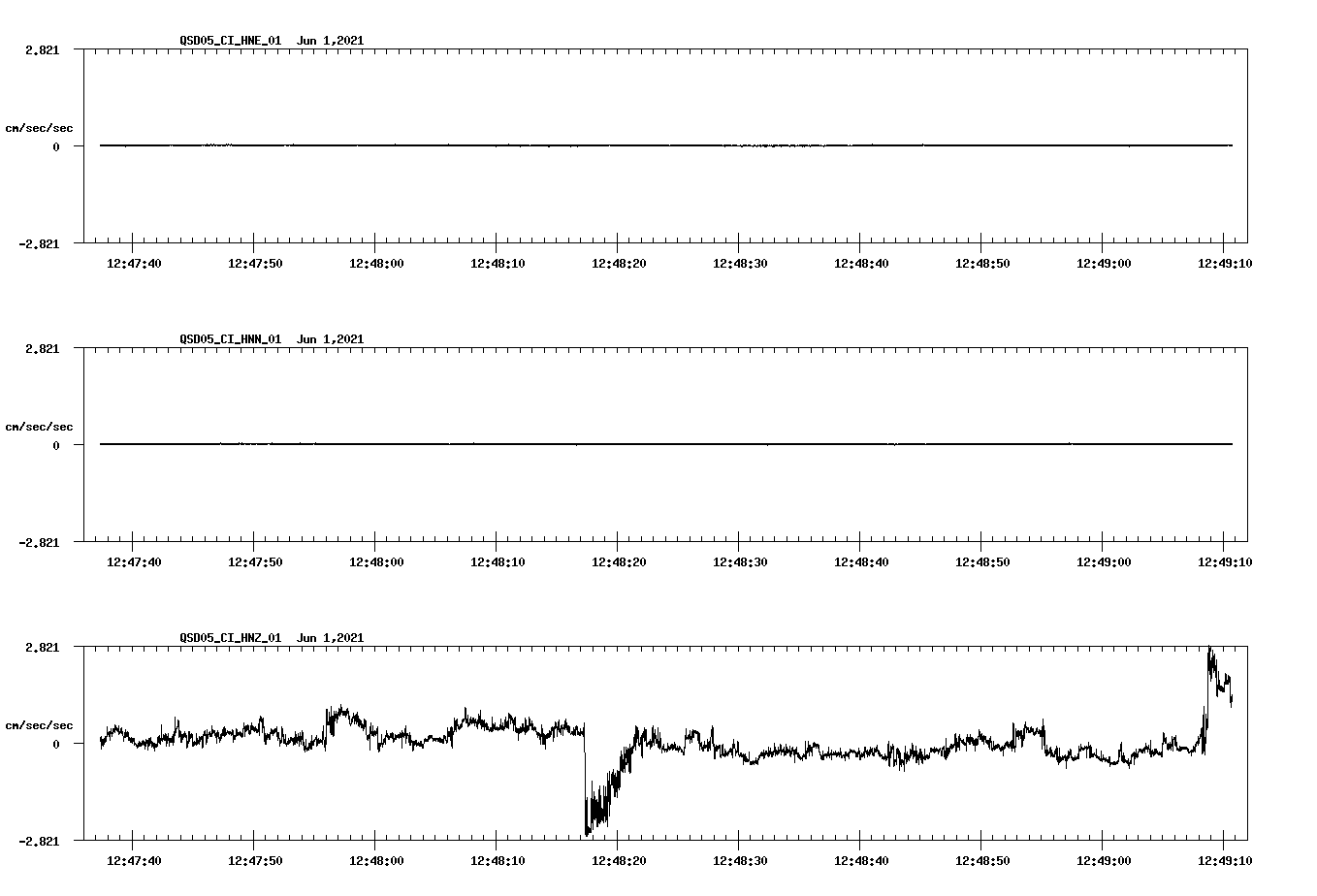The image size is (1317, 896).
Task: Click the 12:48:40 time label under HNZ plot
Action: tap(861, 861)
